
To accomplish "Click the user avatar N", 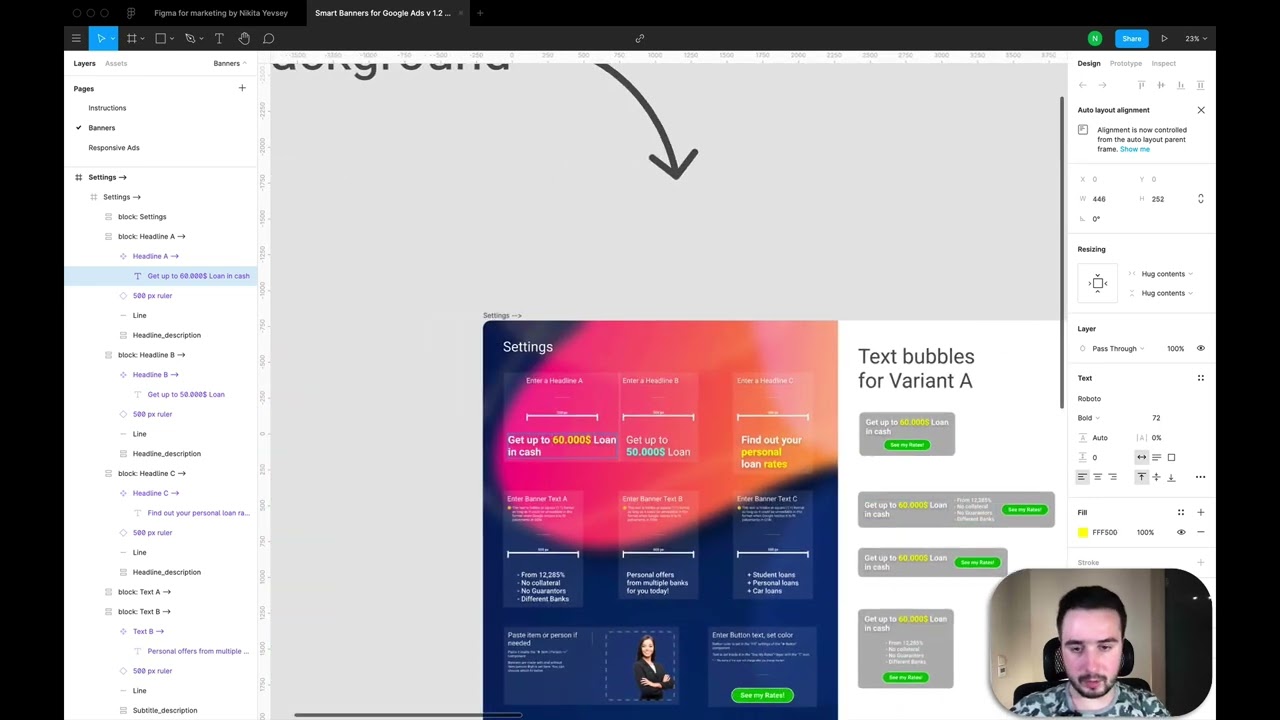I will click(1095, 38).
